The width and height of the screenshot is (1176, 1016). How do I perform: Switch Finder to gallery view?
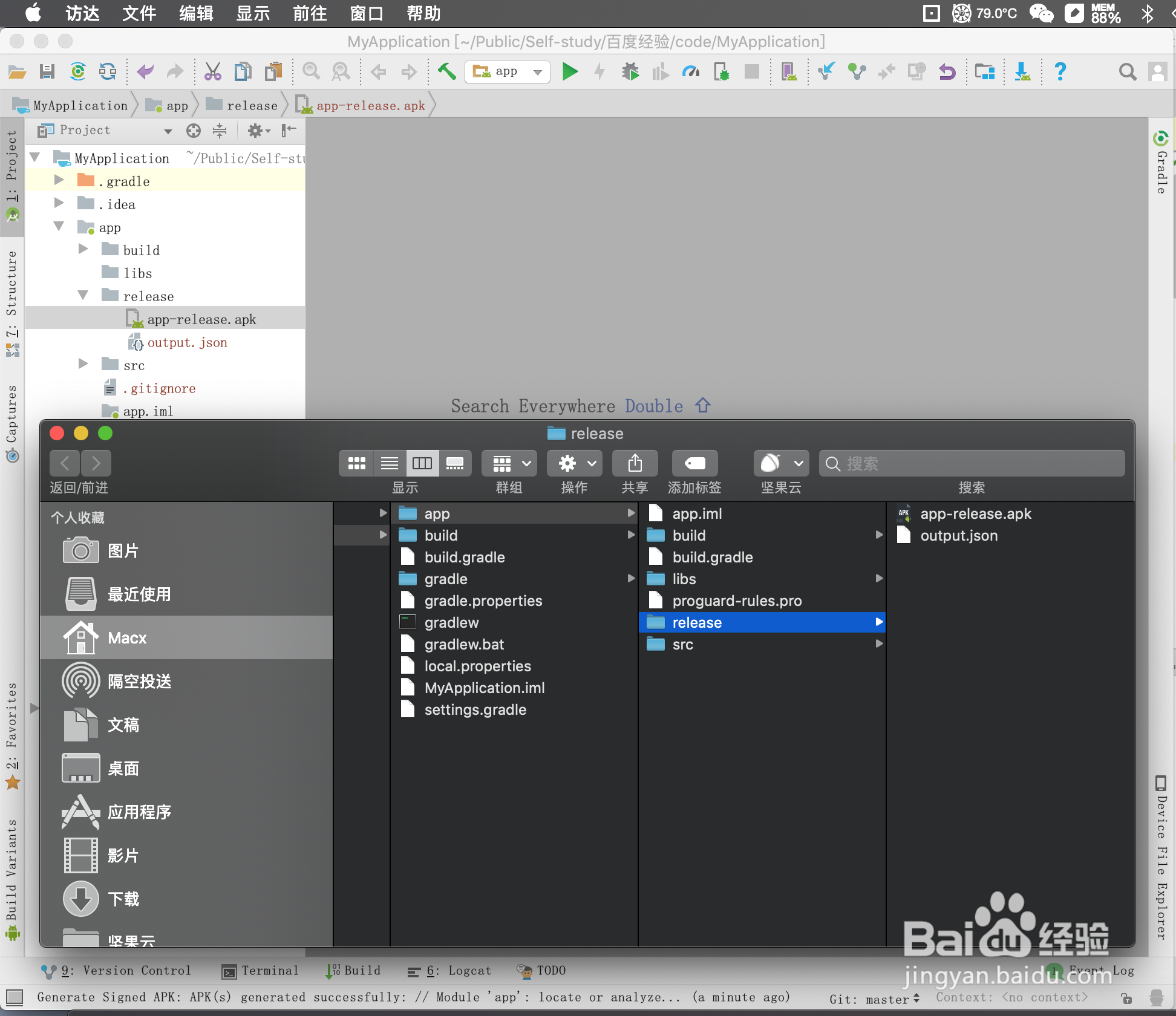click(x=455, y=464)
